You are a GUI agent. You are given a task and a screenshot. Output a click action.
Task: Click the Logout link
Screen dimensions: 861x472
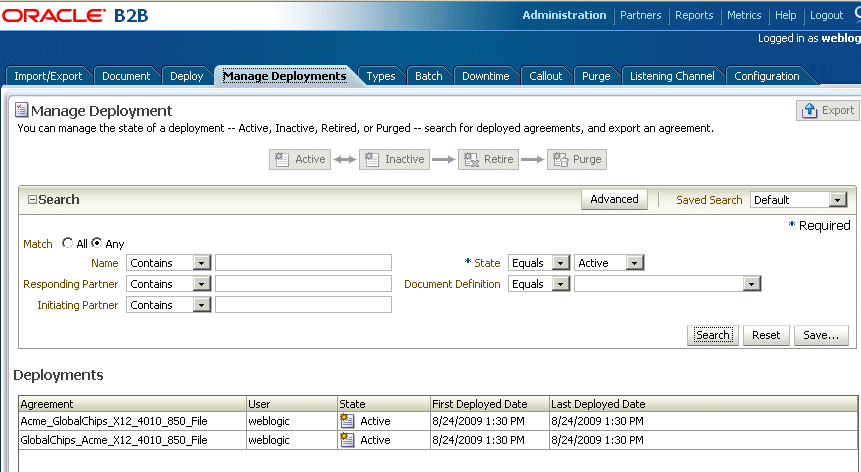tap(826, 15)
